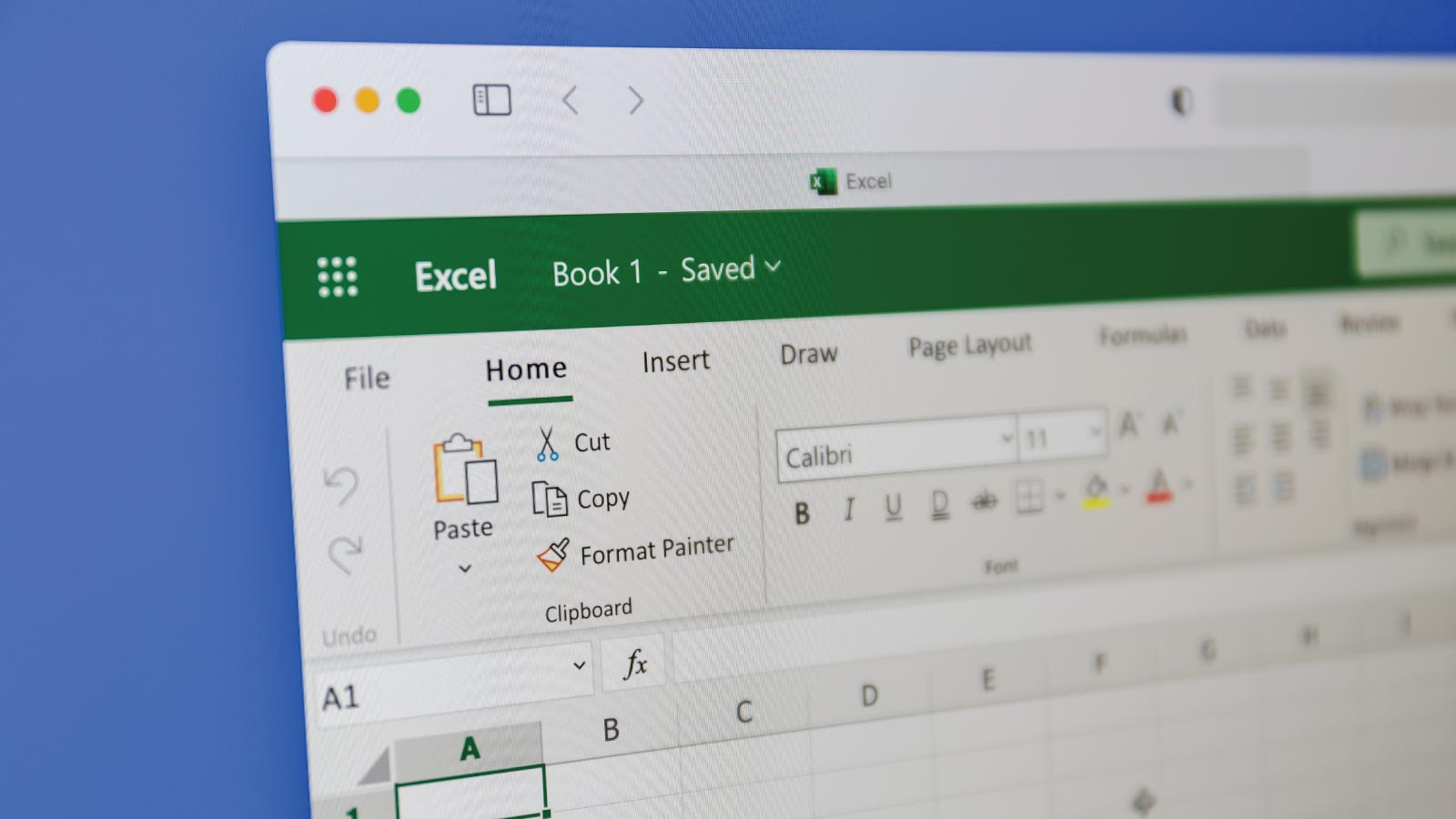Select column D header
Image resolution: width=1456 pixels, height=819 pixels.
point(869,696)
